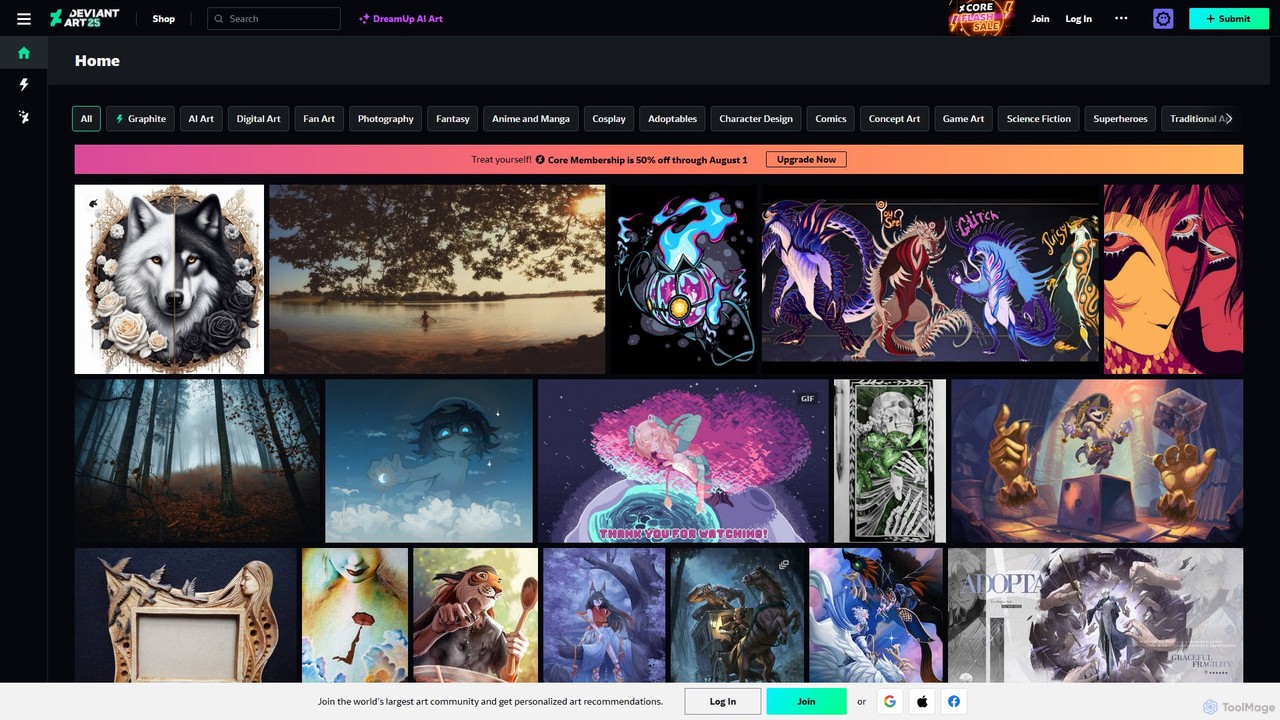The width and height of the screenshot is (1280, 720).
Task: Open the chat bubble icon in header
Action: pyautogui.click(x=1162, y=18)
